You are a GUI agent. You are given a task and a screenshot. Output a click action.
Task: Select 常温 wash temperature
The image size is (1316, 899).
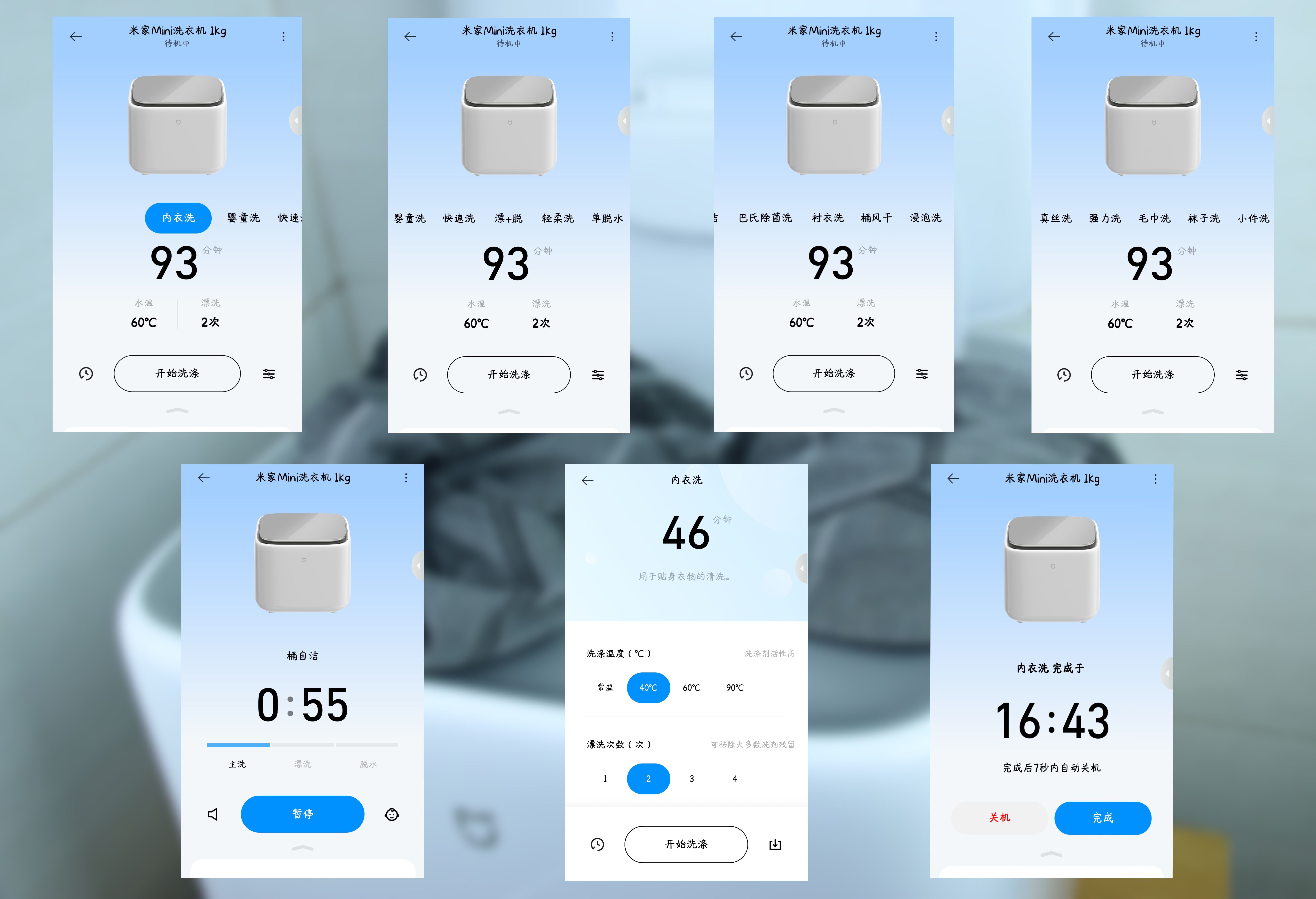click(605, 688)
